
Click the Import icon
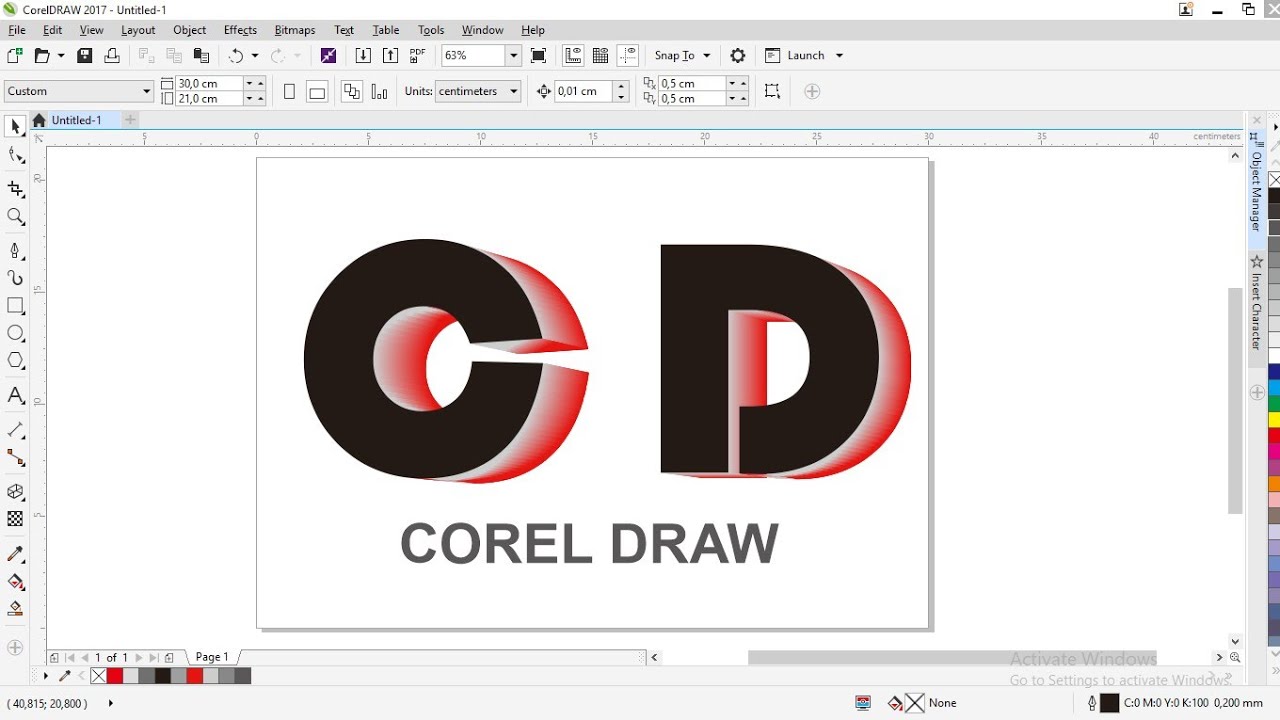(x=363, y=56)
